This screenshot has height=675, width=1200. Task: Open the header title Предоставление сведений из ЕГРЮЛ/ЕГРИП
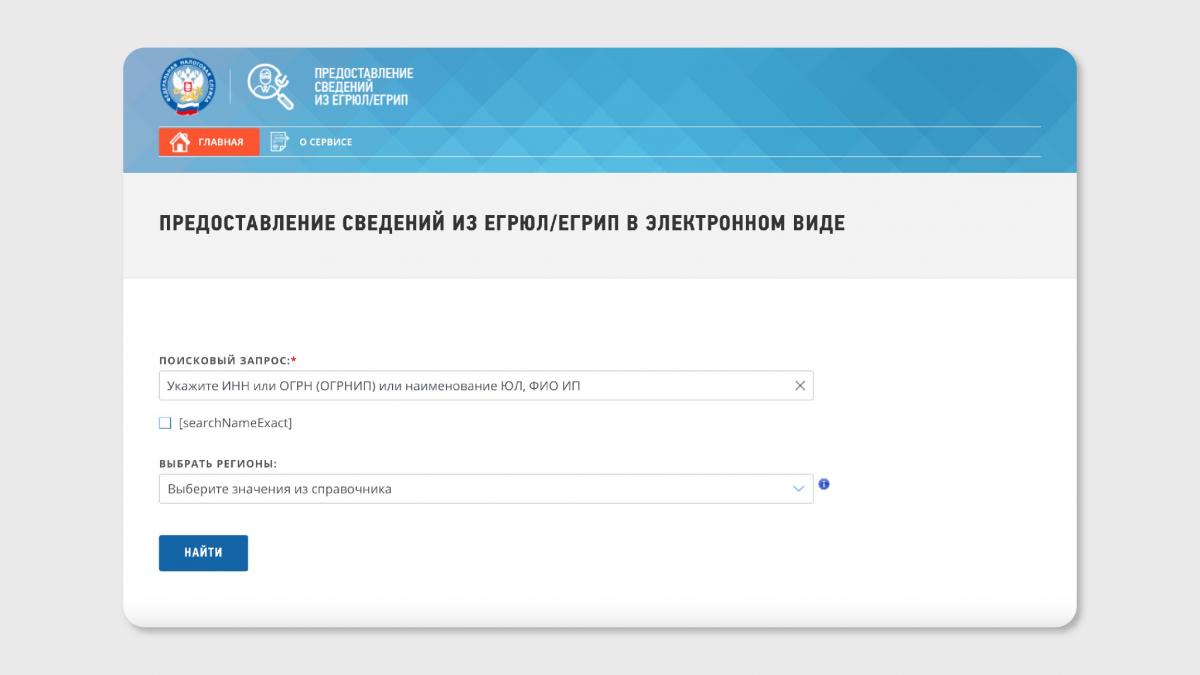coord(363,87)
